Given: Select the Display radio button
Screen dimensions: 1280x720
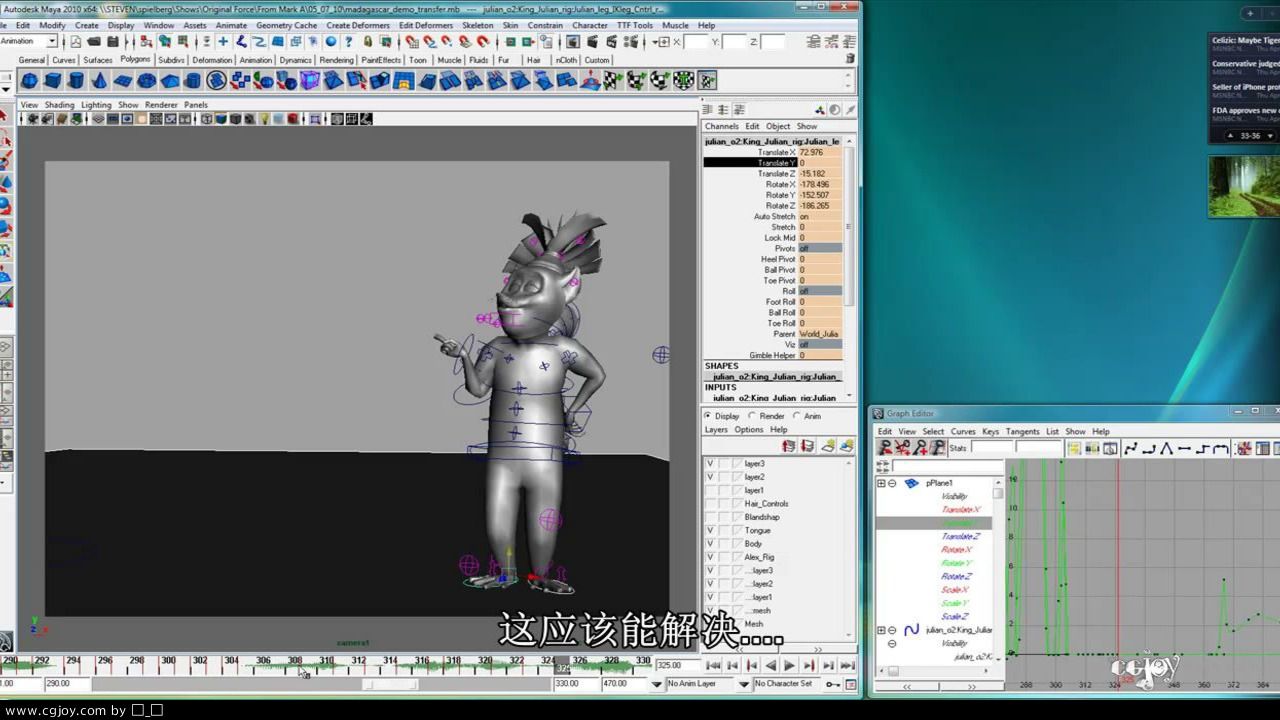Looking at the screenshot, I should tap(708, 416).
